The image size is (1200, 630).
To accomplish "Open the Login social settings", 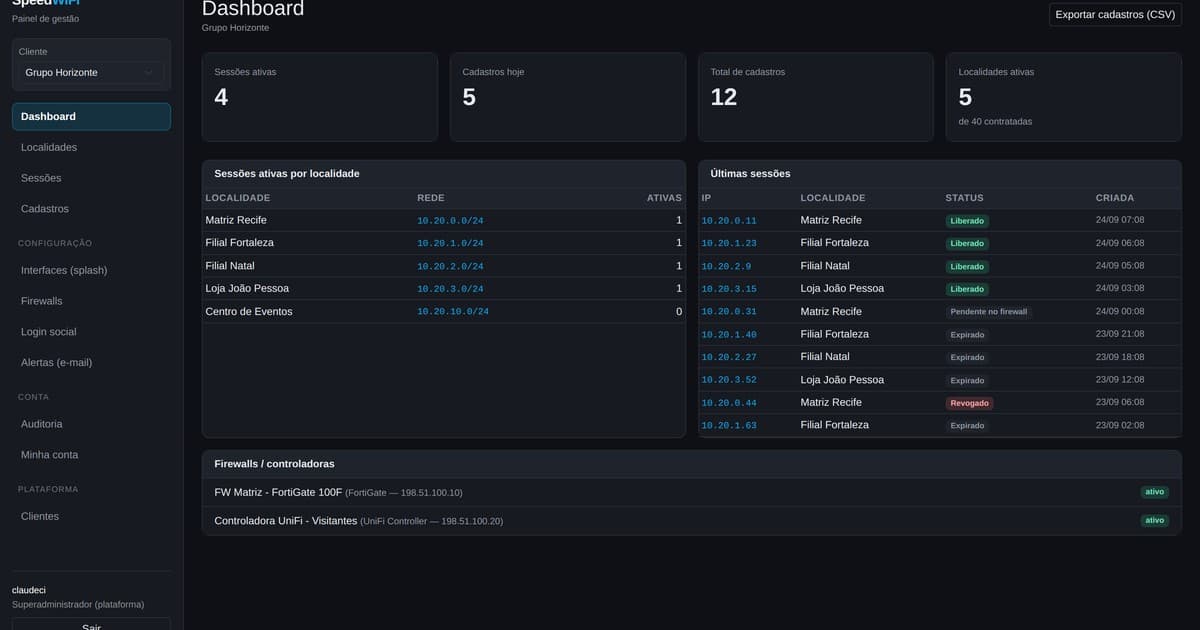I will (x=91, y=332).
